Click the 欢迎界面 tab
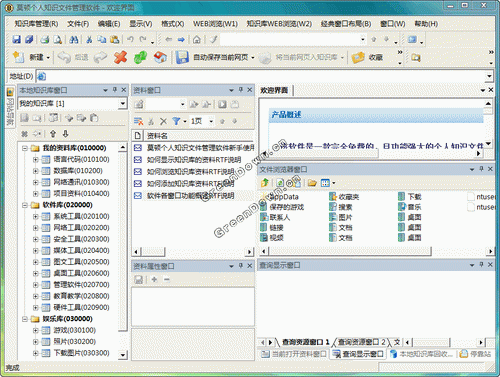The width and height of the screenshot is (500, 377). click(x=274, y=90)
